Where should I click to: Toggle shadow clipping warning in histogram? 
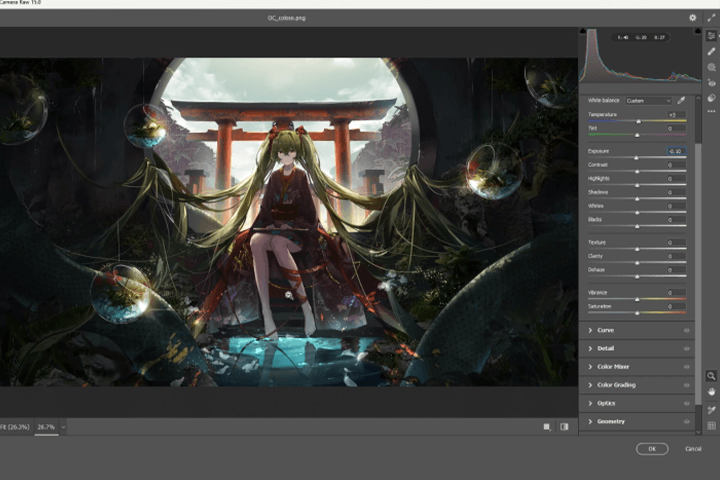[583, 31]
